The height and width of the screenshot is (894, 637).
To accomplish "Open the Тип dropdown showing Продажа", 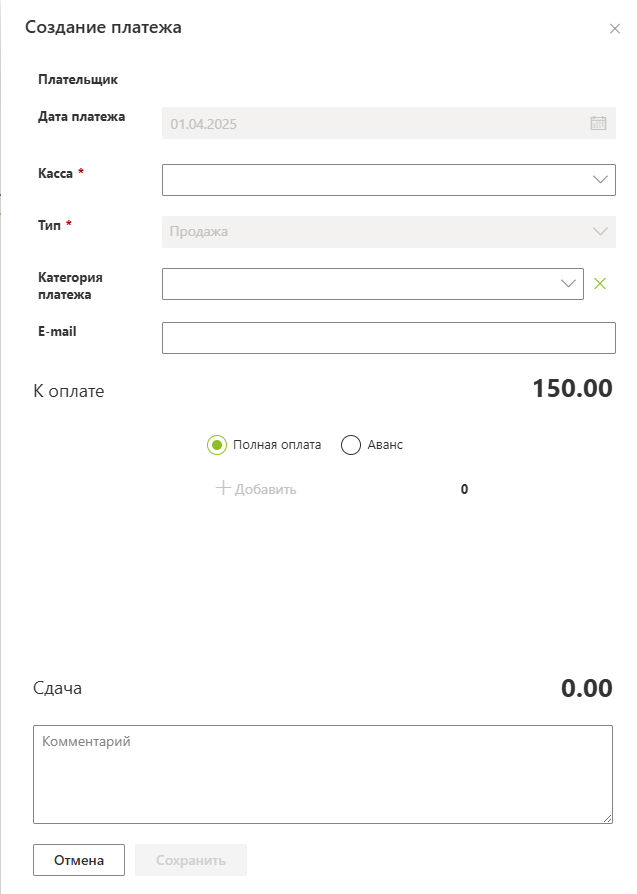I will point(388,232).
